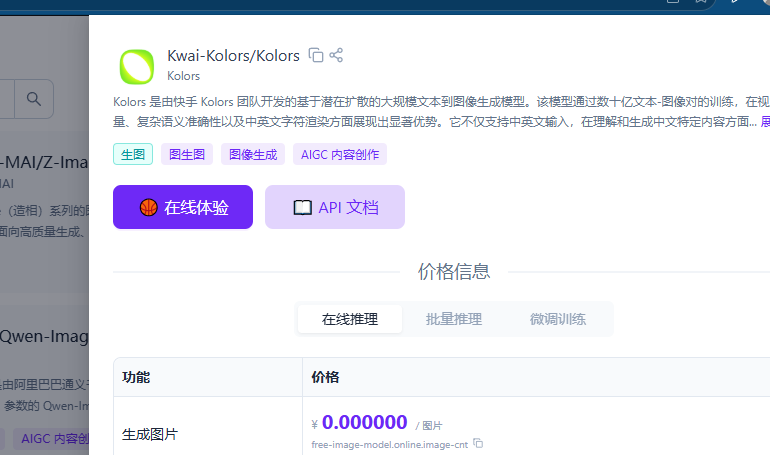Share the Kwai-Kolors/Kolors model
This screenshot has height=455, width=770.
[x=336, y=55]
